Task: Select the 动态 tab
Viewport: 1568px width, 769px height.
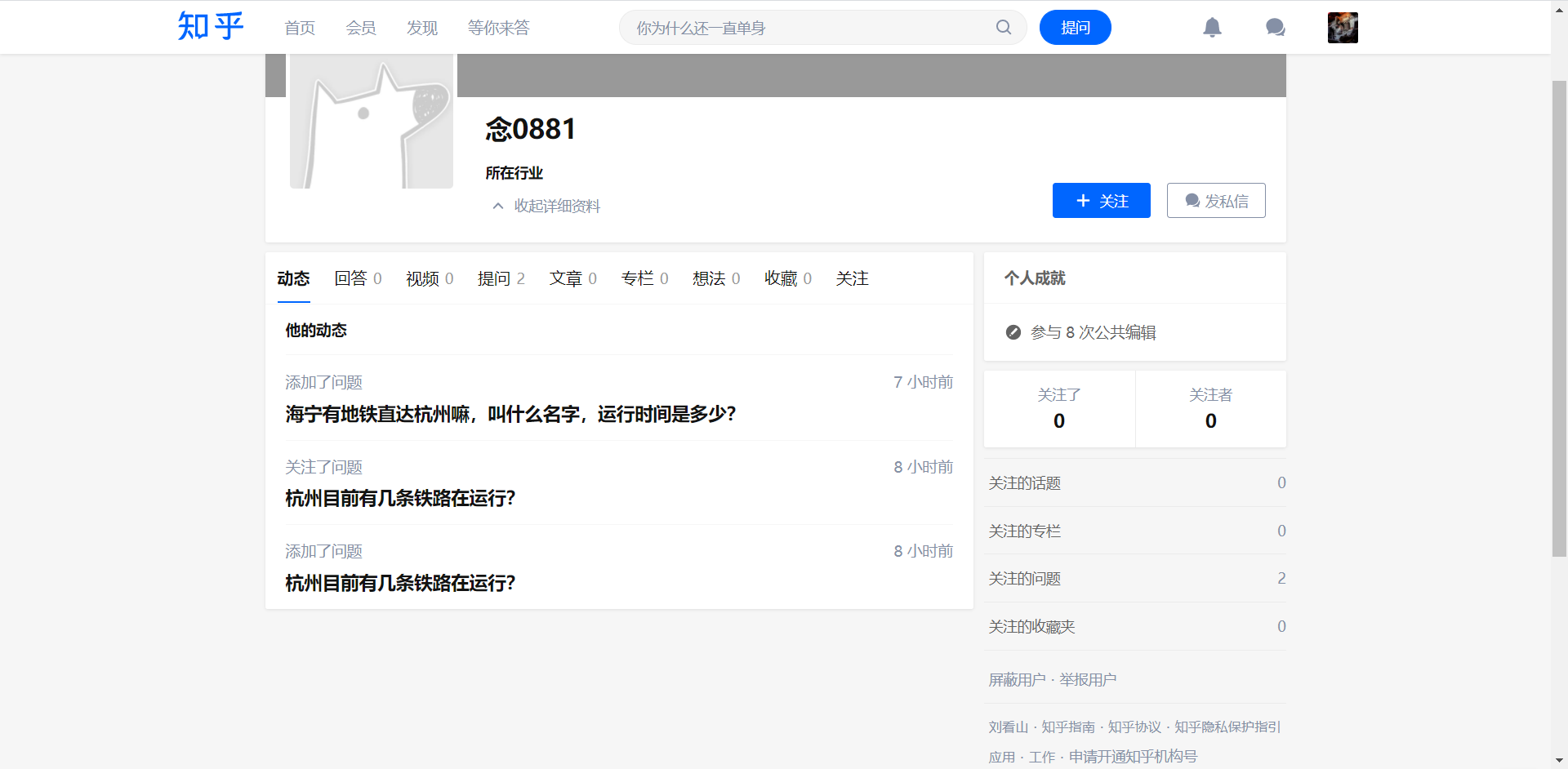Action: click(293, 278)
